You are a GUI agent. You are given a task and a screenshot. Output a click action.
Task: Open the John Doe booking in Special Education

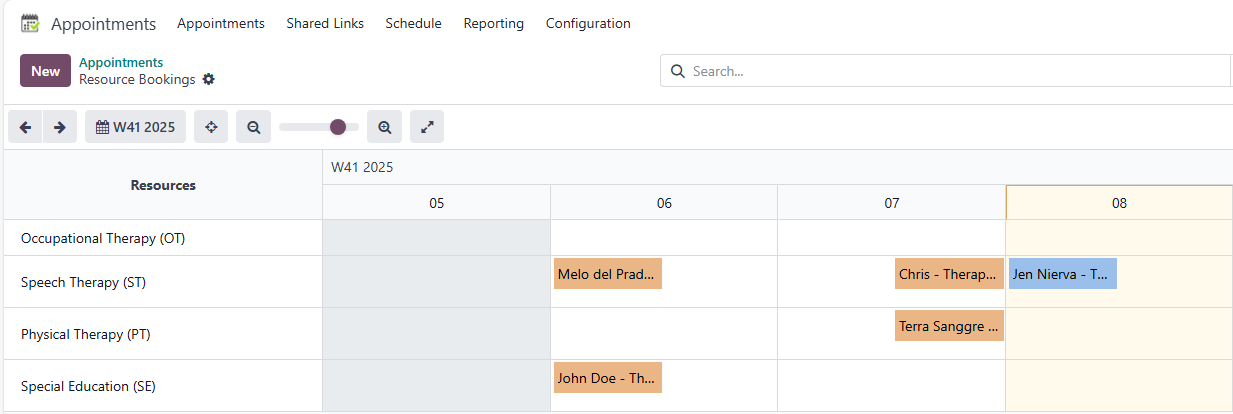pos(607,378)
